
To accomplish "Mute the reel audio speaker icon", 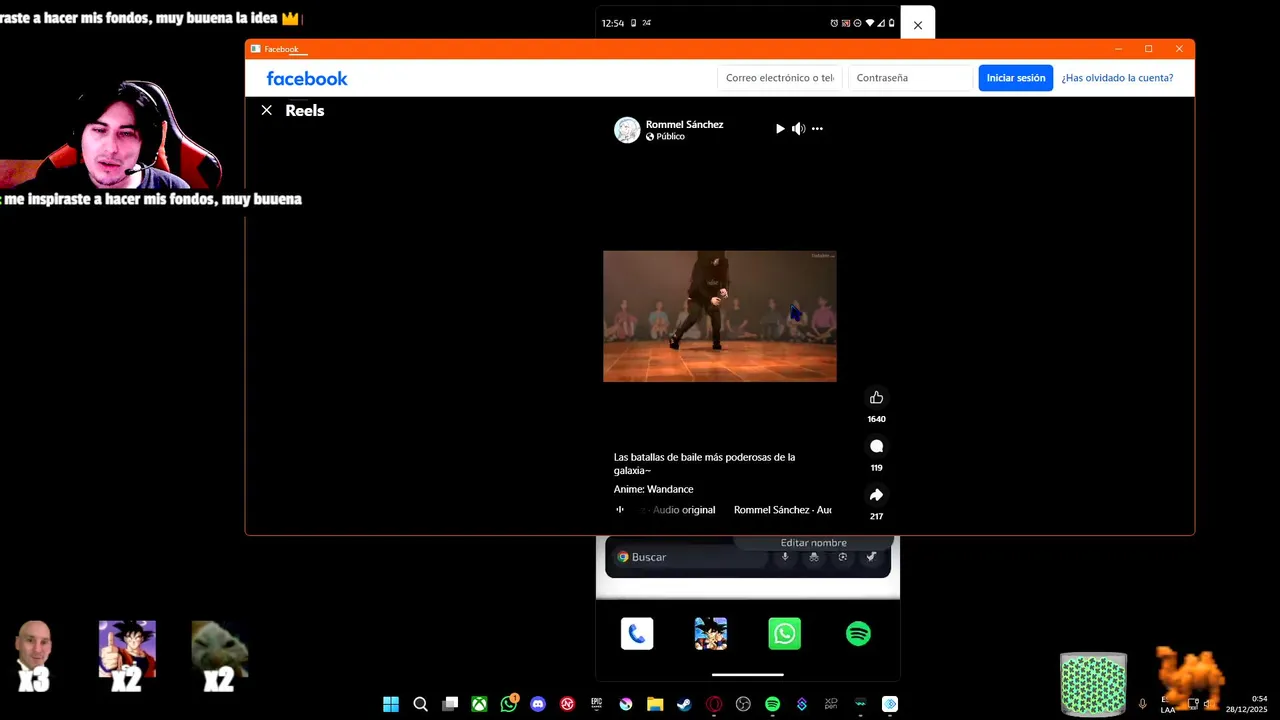I will click(x=798, y=129).
